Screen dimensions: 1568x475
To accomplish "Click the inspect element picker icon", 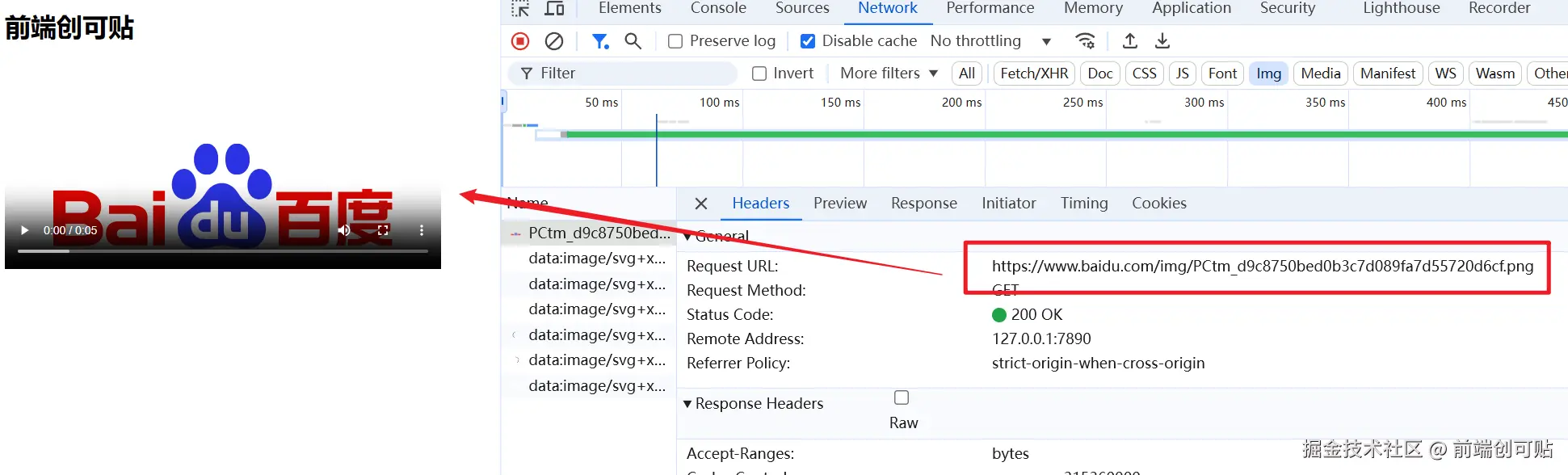I will 521,8.
